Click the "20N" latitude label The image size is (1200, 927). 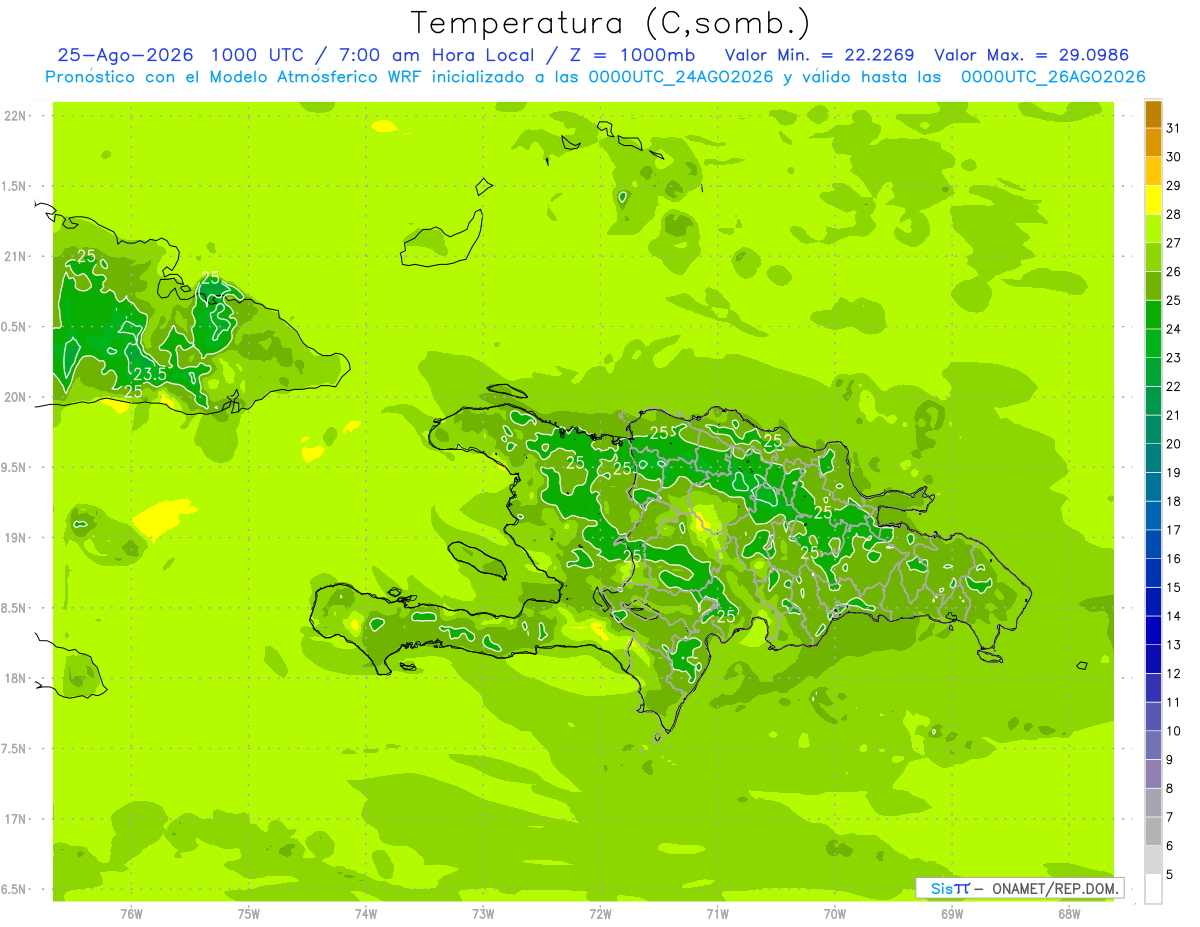pos(14,397)
